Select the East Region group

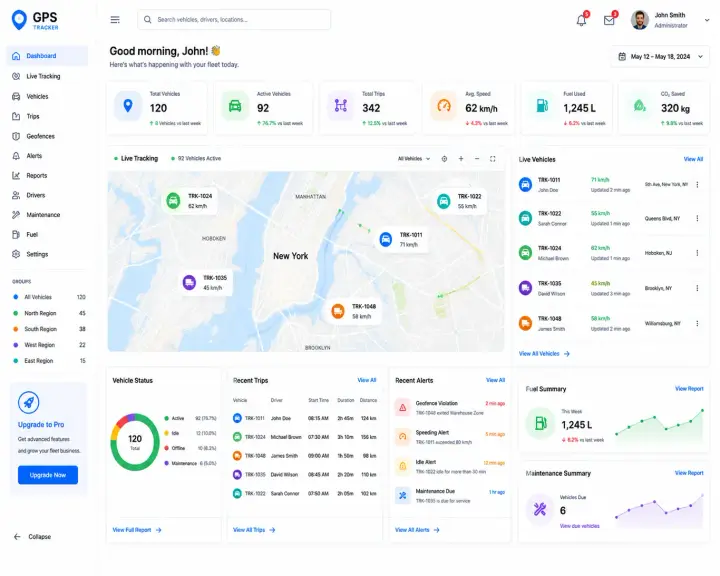click(x=49, y=361)
